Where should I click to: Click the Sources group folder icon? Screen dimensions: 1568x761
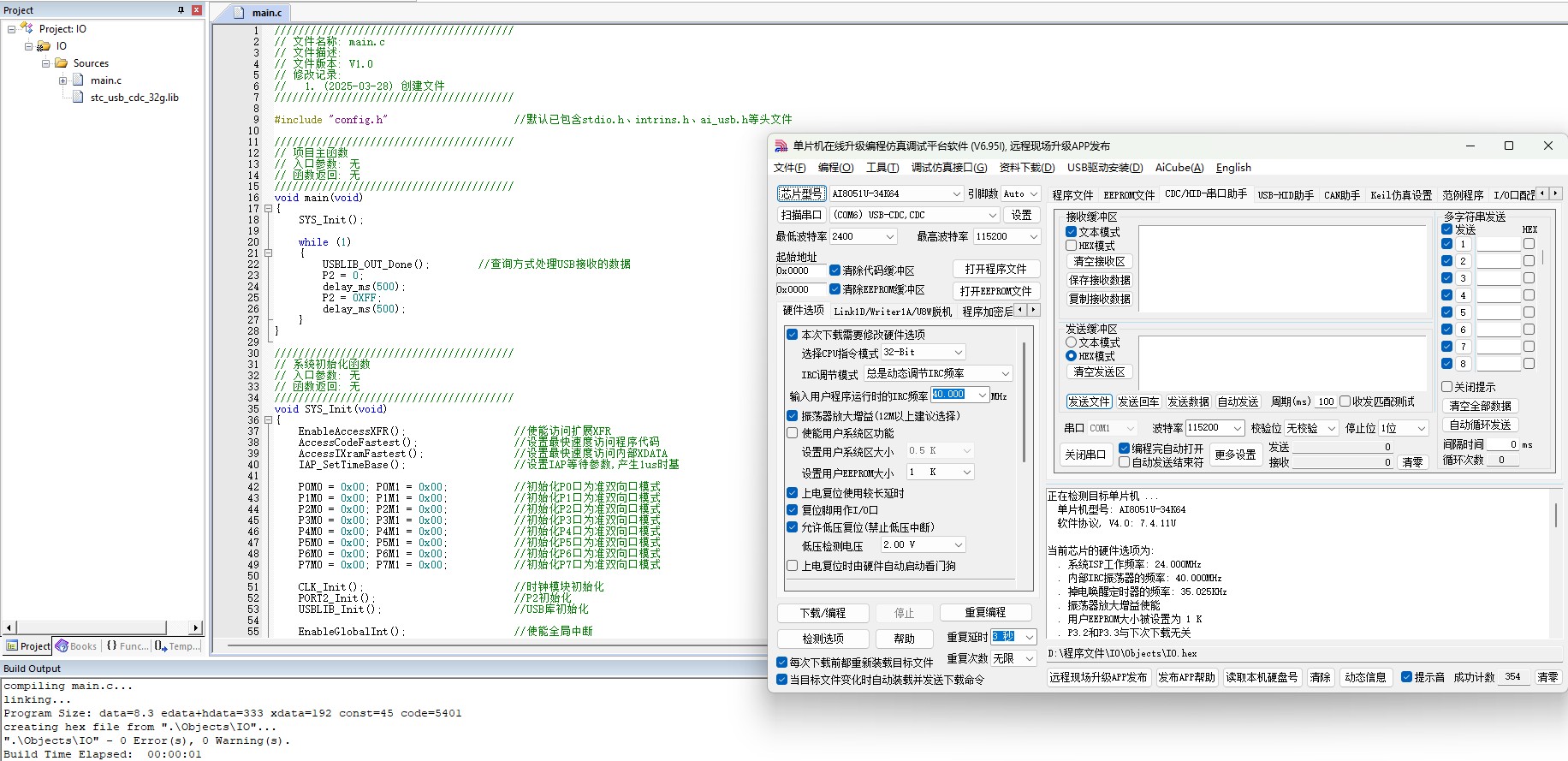62,63
